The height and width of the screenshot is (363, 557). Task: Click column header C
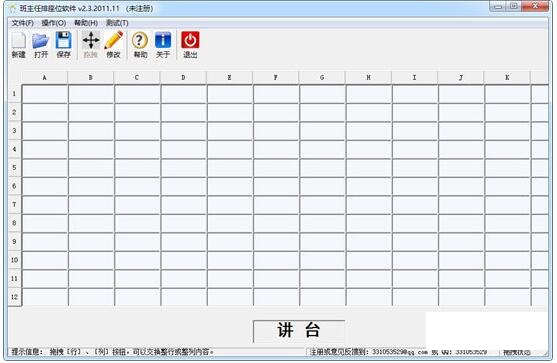coord(137,77)
